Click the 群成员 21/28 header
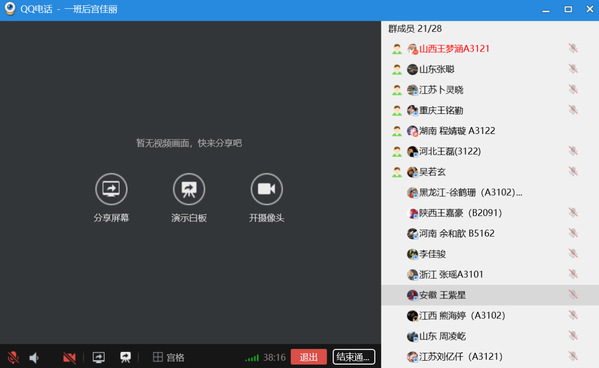The width and height of the screenshot is (599, 368). coord(415,29)
